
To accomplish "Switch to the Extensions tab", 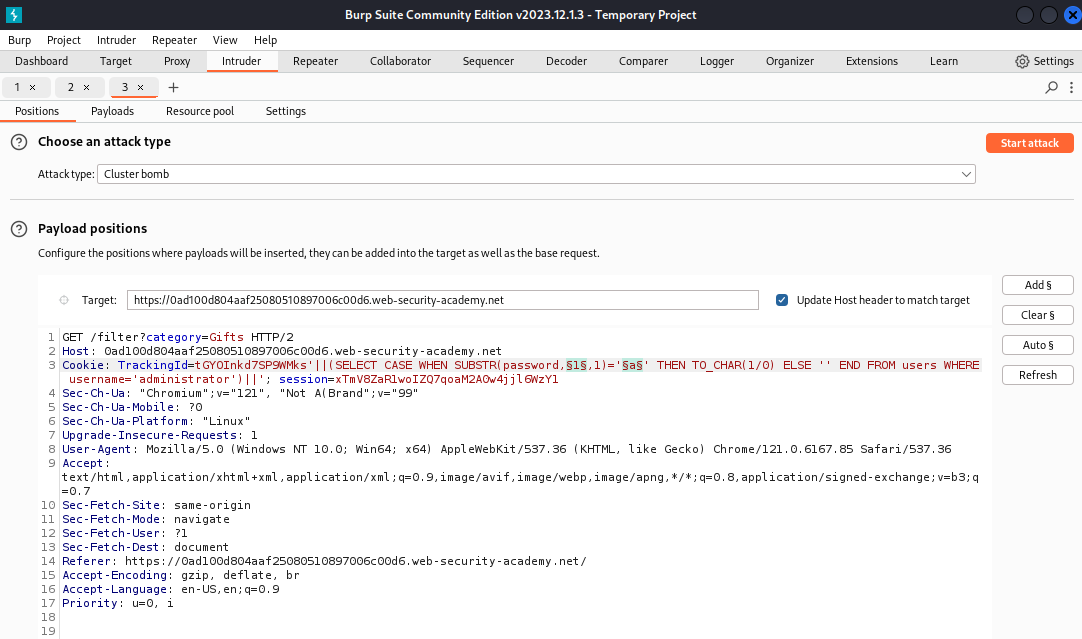I will pyautogui.click(x=872, y=61).
